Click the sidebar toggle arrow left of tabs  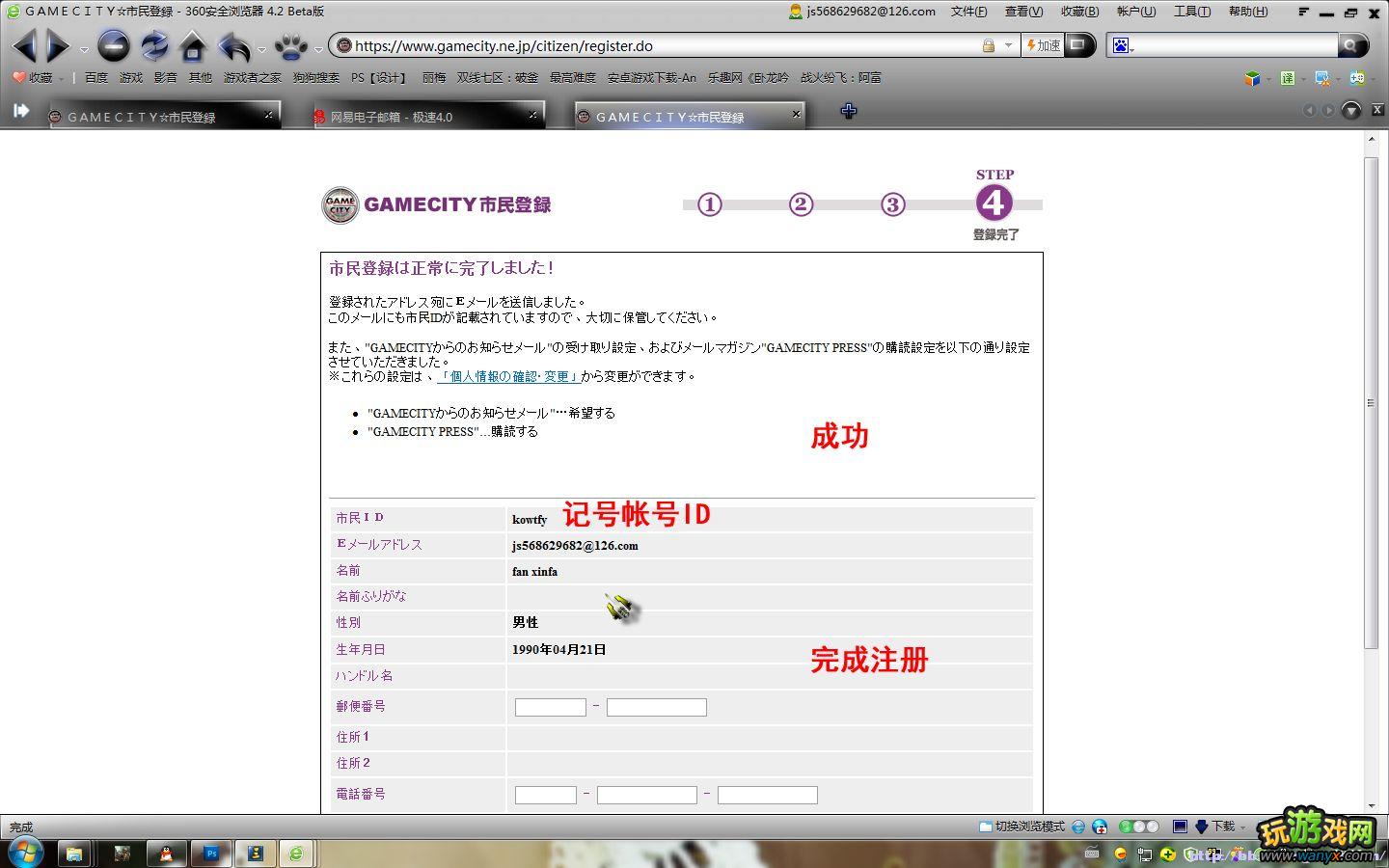20,111
